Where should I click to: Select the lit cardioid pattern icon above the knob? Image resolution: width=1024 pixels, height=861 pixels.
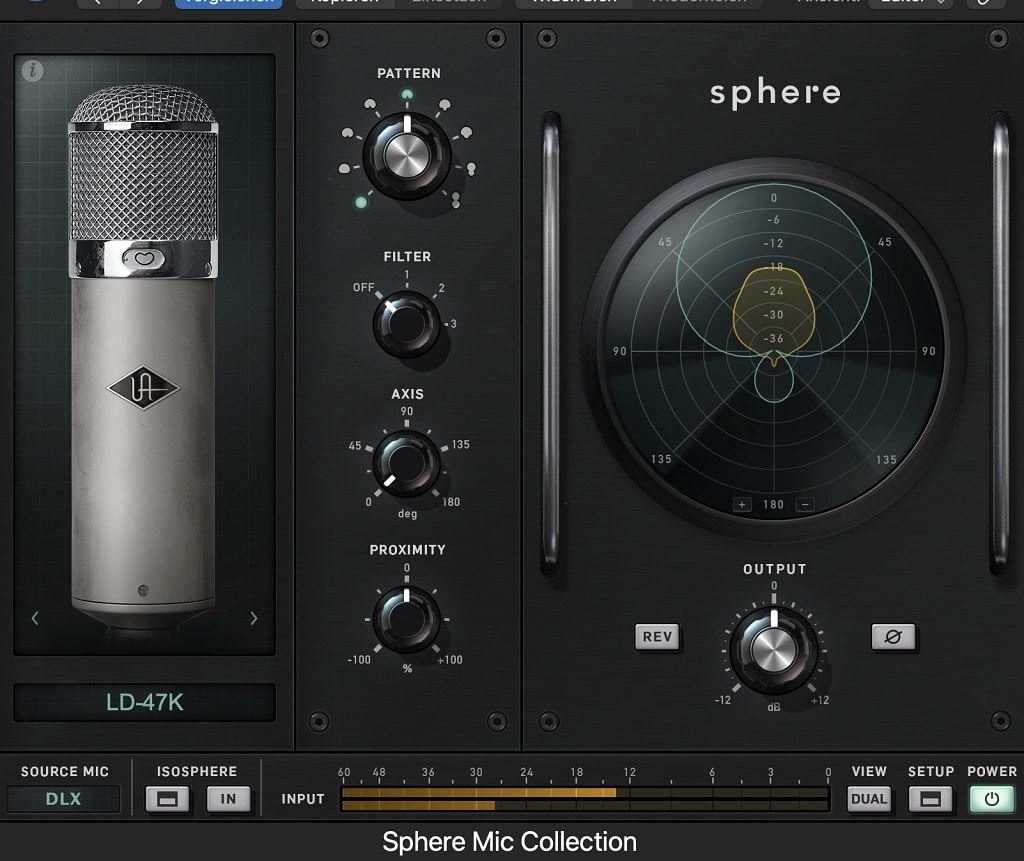pyautogui.click(x=407, y=95)
